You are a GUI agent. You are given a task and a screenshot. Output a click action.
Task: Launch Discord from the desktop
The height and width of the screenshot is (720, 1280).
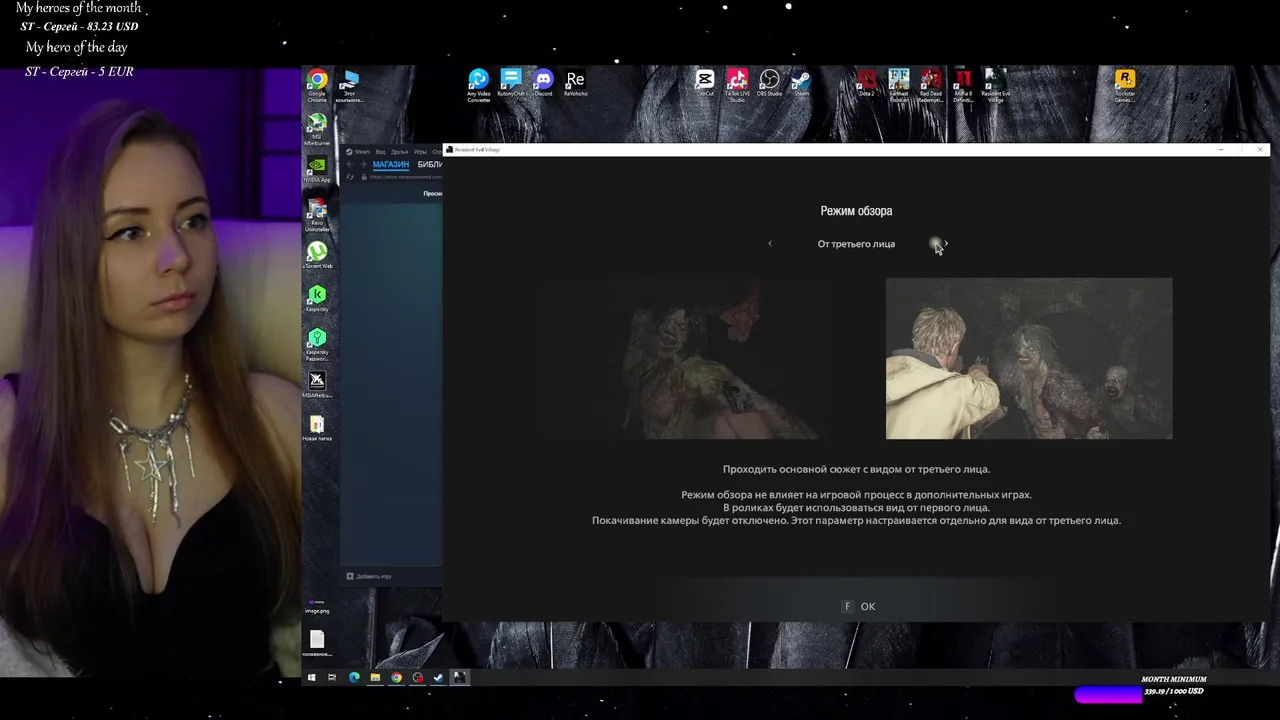(543, 84)
